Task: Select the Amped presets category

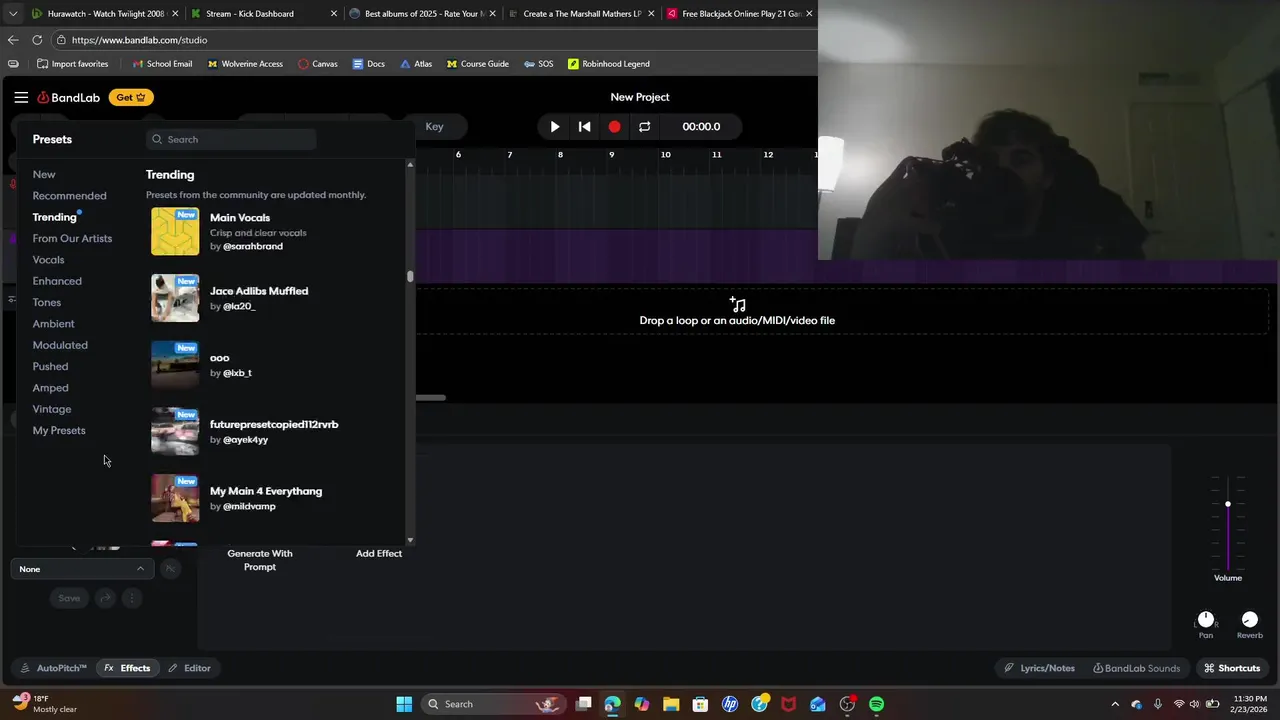Action: (50, 388)
